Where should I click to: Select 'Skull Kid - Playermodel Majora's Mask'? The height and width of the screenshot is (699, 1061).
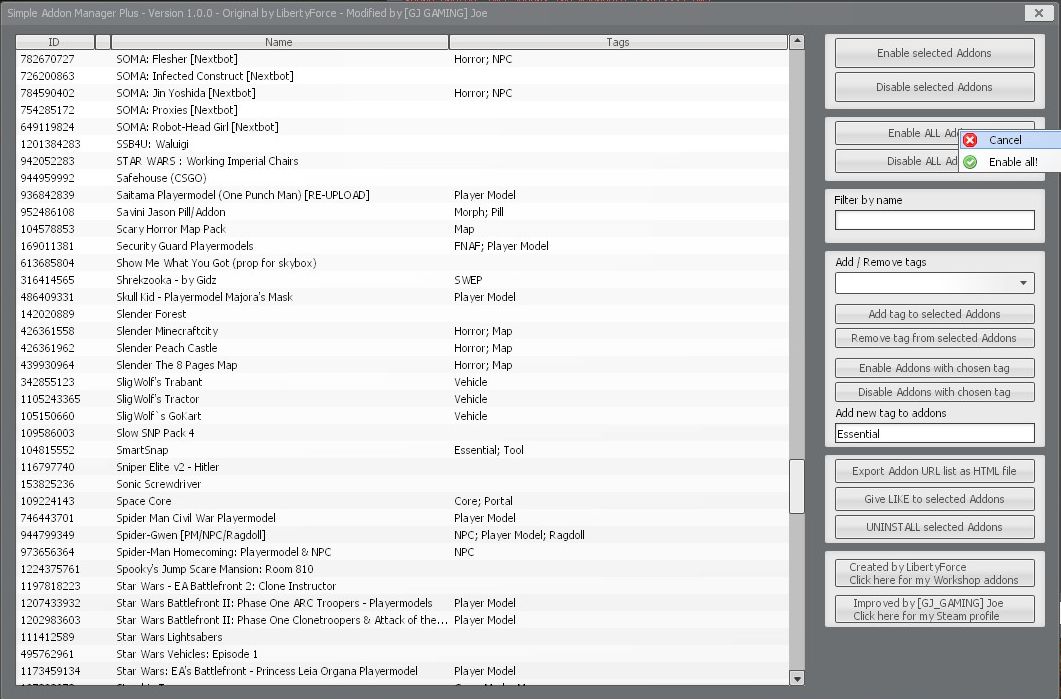[x=402, y=296]
